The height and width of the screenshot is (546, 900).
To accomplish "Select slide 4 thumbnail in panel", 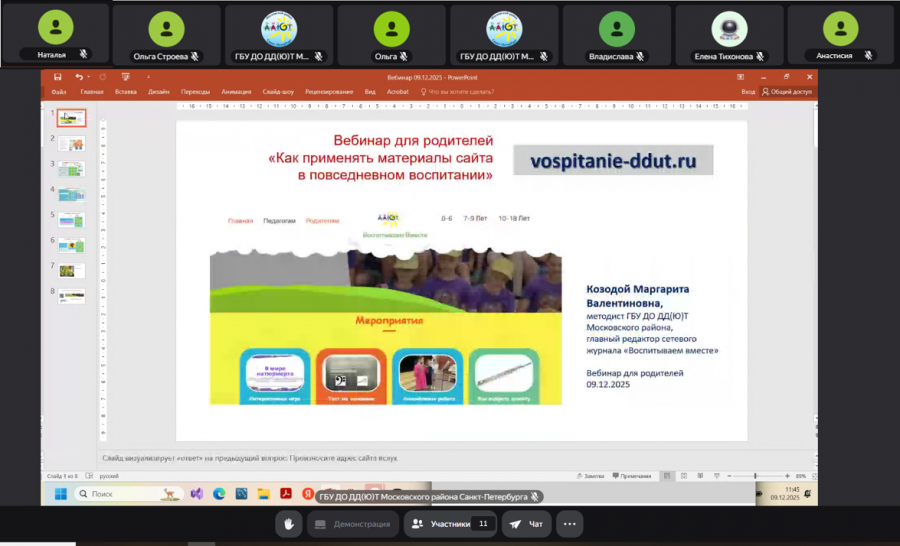I will (x=72, y=194).
